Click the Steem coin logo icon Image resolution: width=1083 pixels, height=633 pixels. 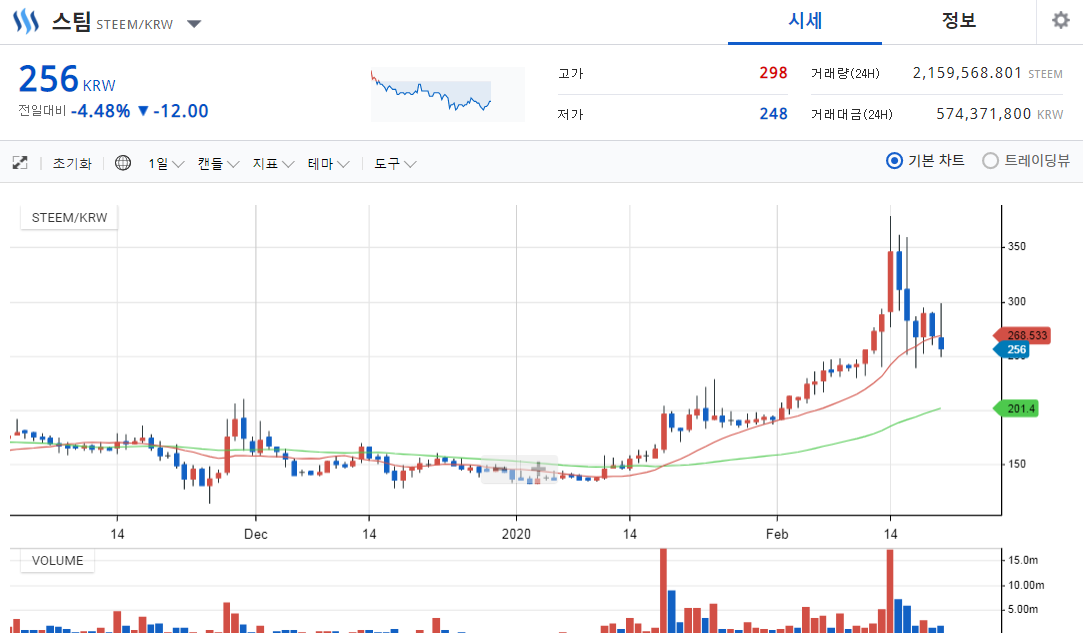click(x=26, y=21)
